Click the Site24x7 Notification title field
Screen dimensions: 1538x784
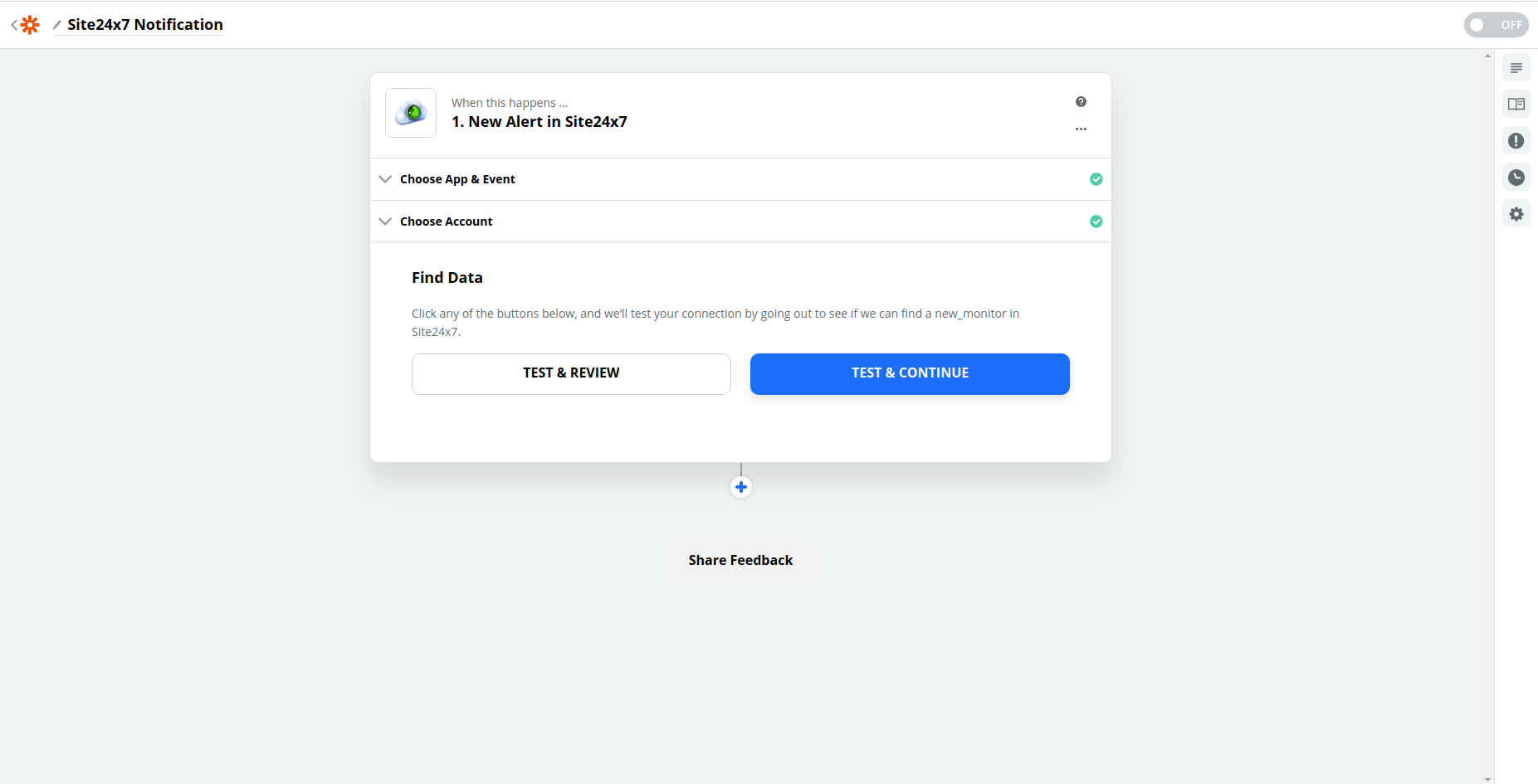(145, 25)
